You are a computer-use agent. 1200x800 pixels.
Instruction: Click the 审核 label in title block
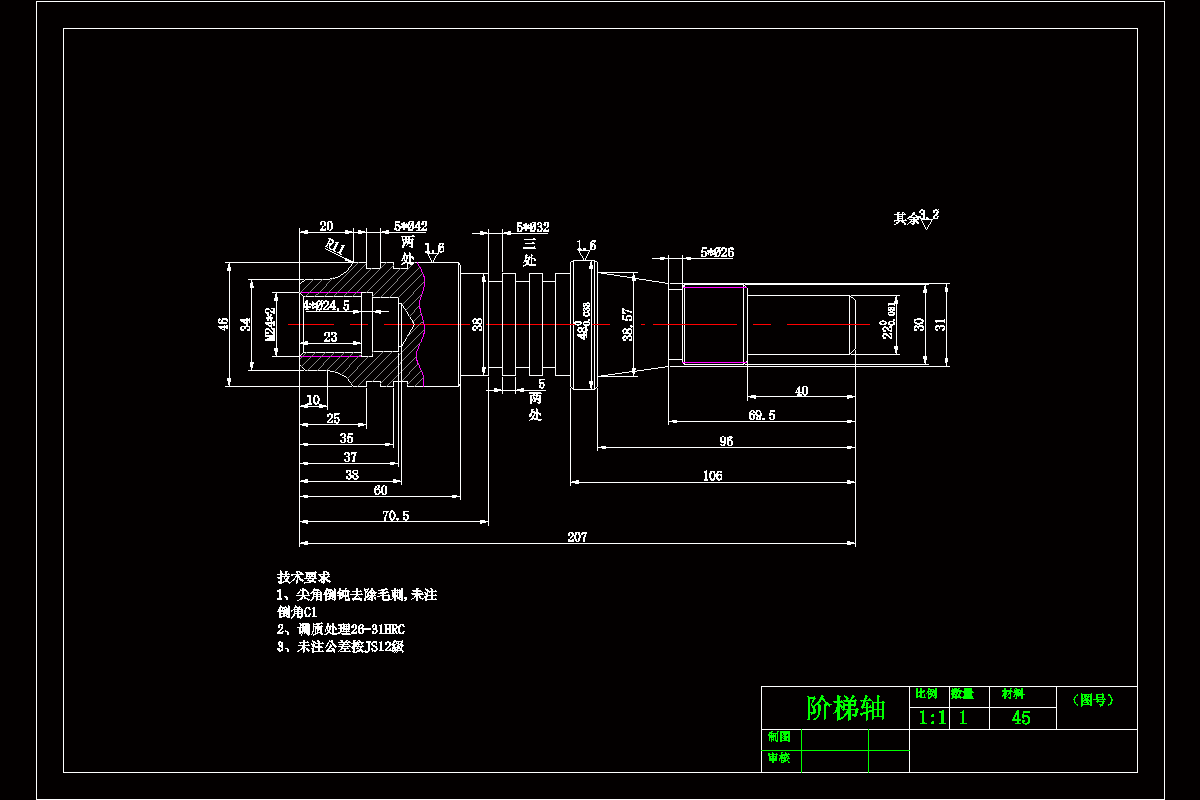tap(778, 758)
